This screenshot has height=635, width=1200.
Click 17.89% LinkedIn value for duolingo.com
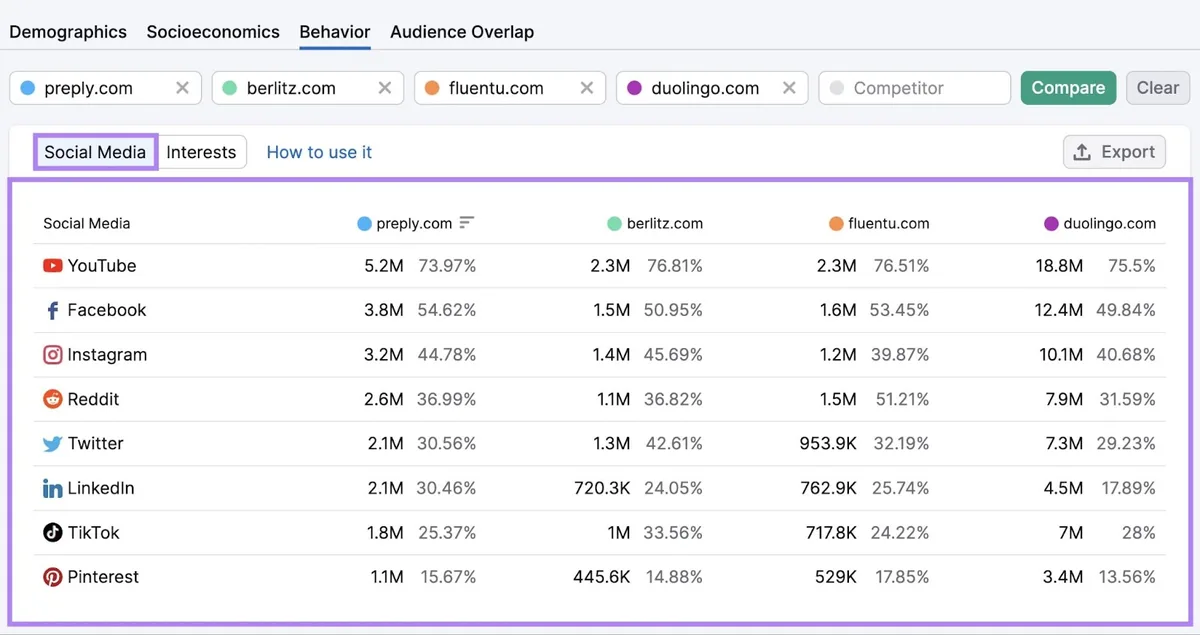click(1129, 488)
